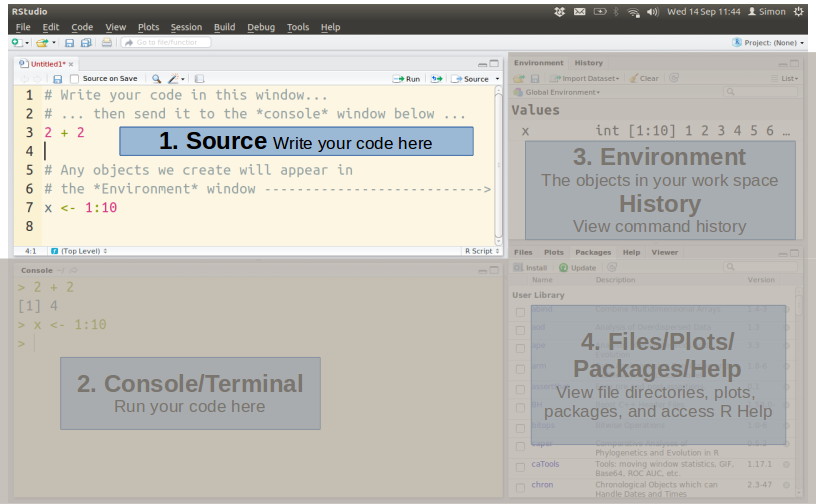This screenshot has width=816, height=504.
Task: Tick the caTools package checkbox
Action: coord(520,468)
